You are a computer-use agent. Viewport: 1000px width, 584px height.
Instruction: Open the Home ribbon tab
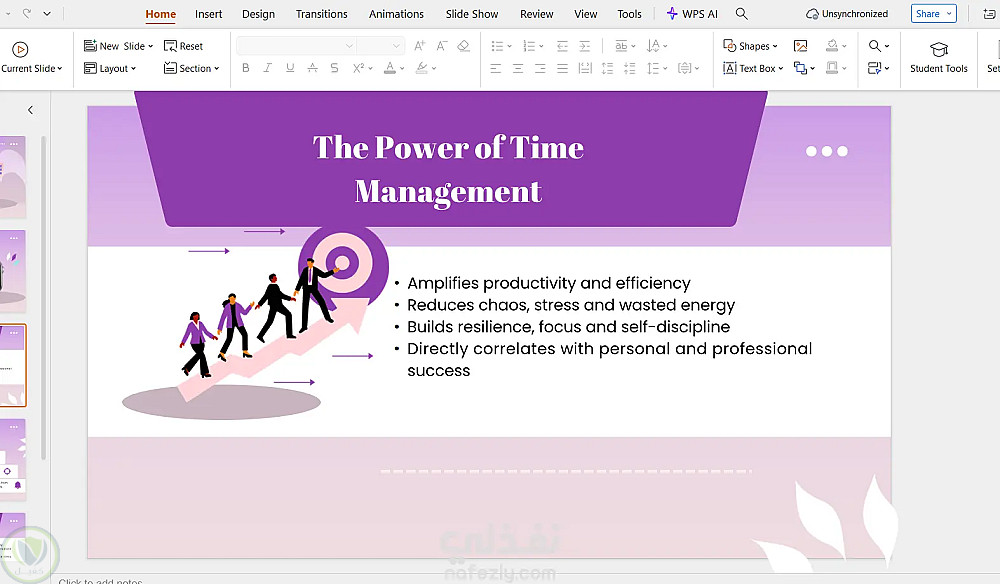pos(161,14)
